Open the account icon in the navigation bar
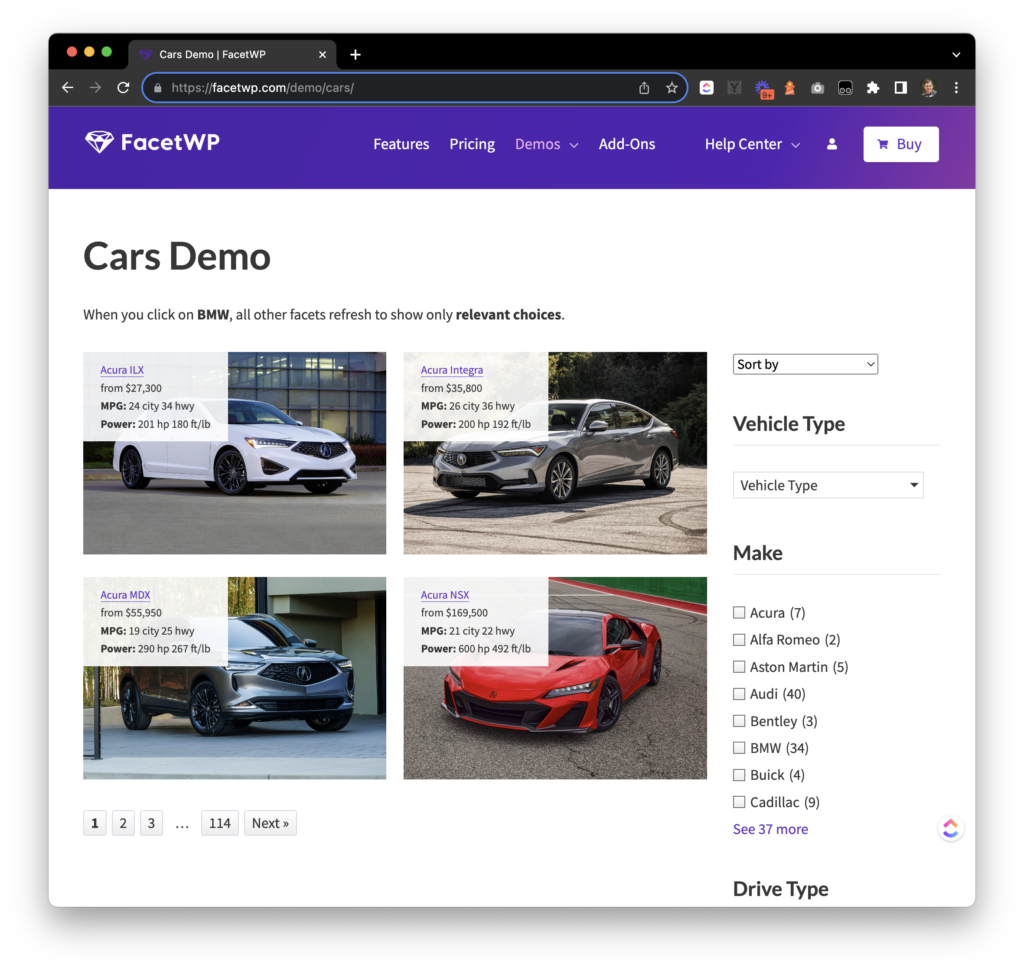The image size is (1024, 971). click(832, 144)
